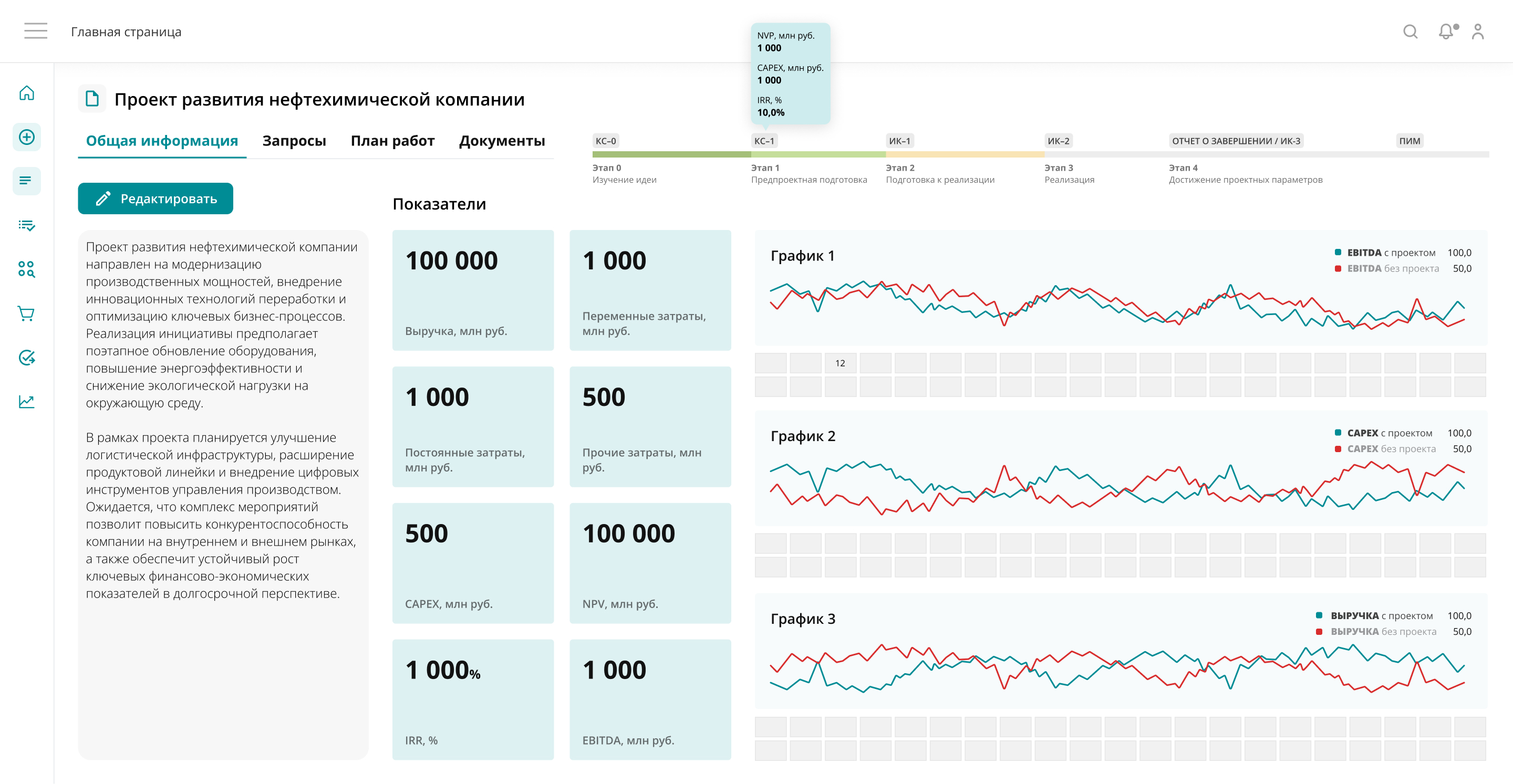Switch to the Запросы tab
Viewport: 1513px width, 784px height.
tap(294, 141)
